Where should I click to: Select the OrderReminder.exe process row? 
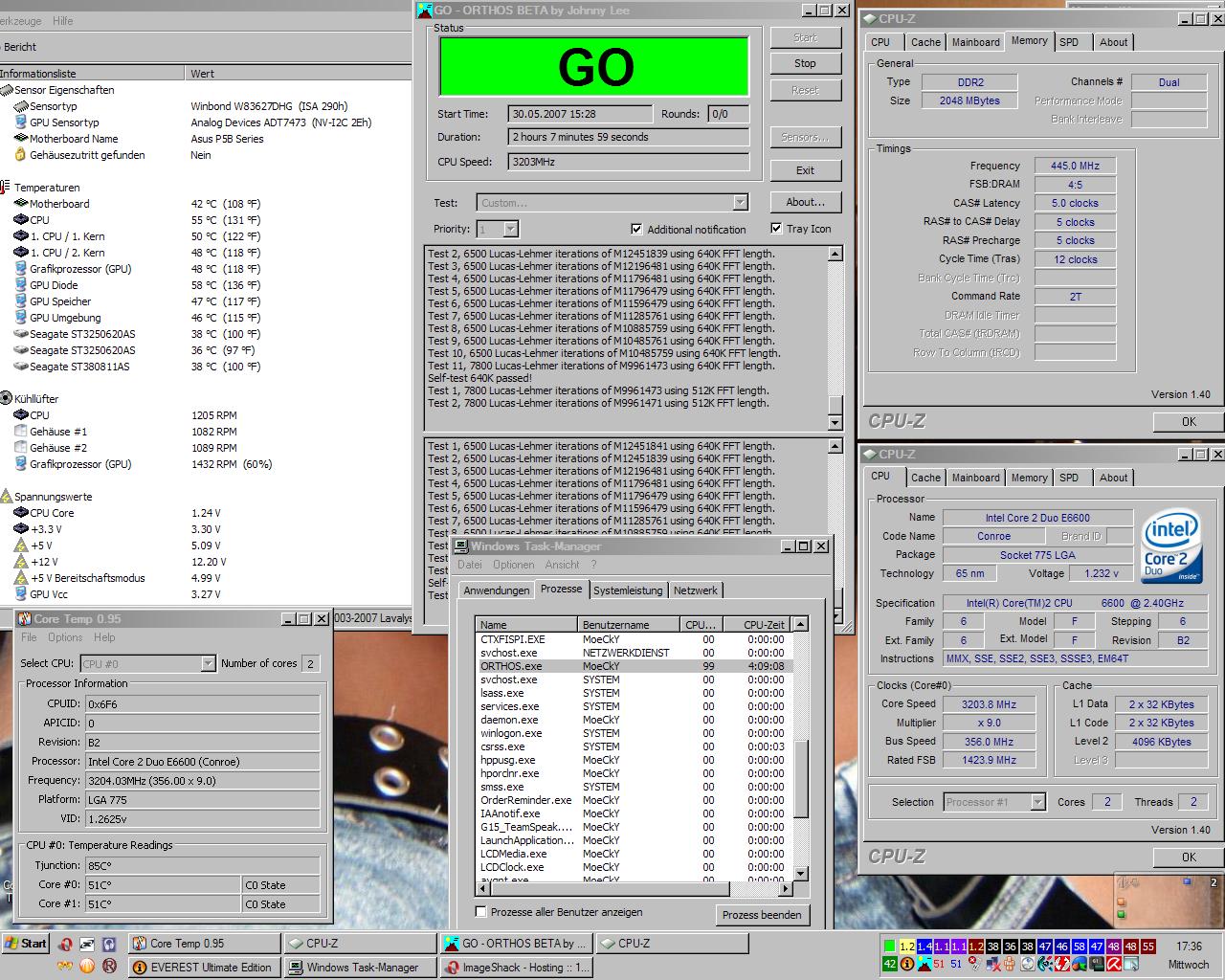click(x=635, y=800)
